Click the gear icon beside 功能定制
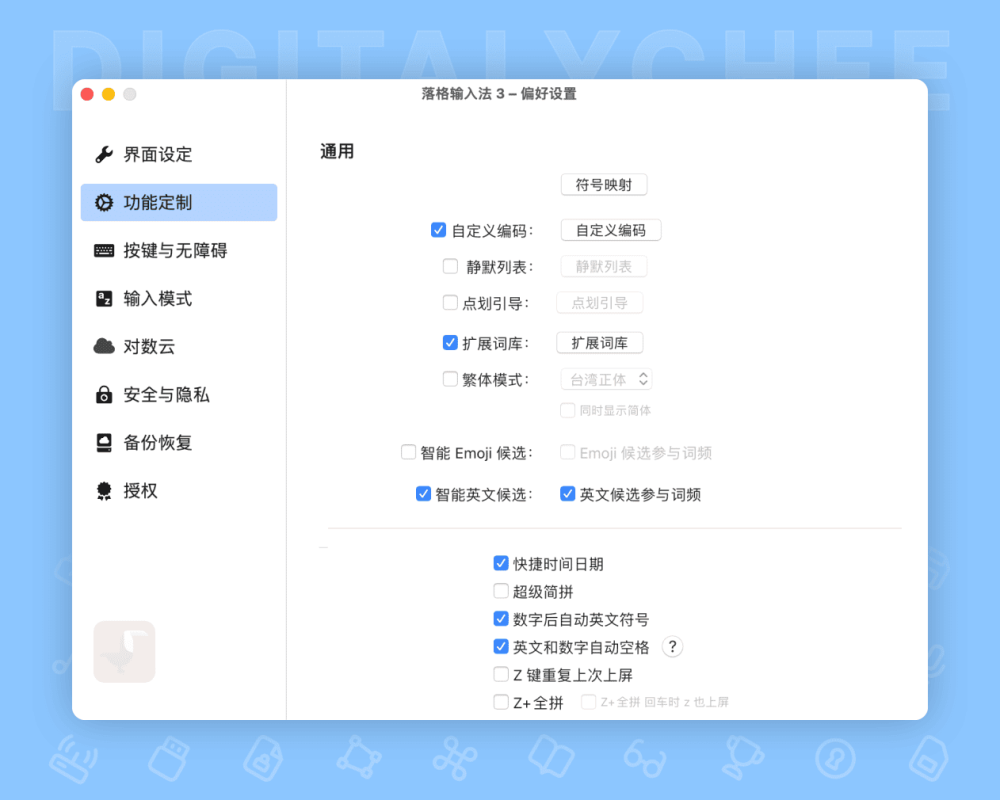 pyautogui.click(x=104, y=202)
